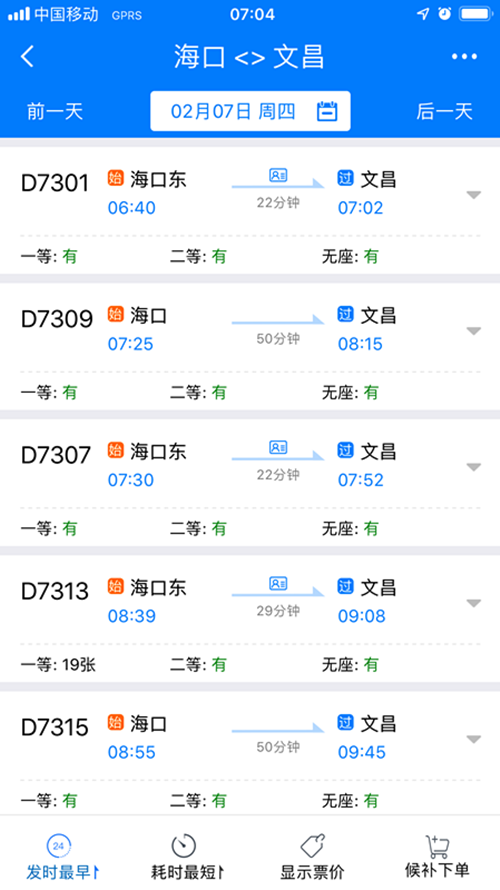Tap 一等 19张 seats on D7313
Viewport: 500px width, 890px height.
pos(58,665)
